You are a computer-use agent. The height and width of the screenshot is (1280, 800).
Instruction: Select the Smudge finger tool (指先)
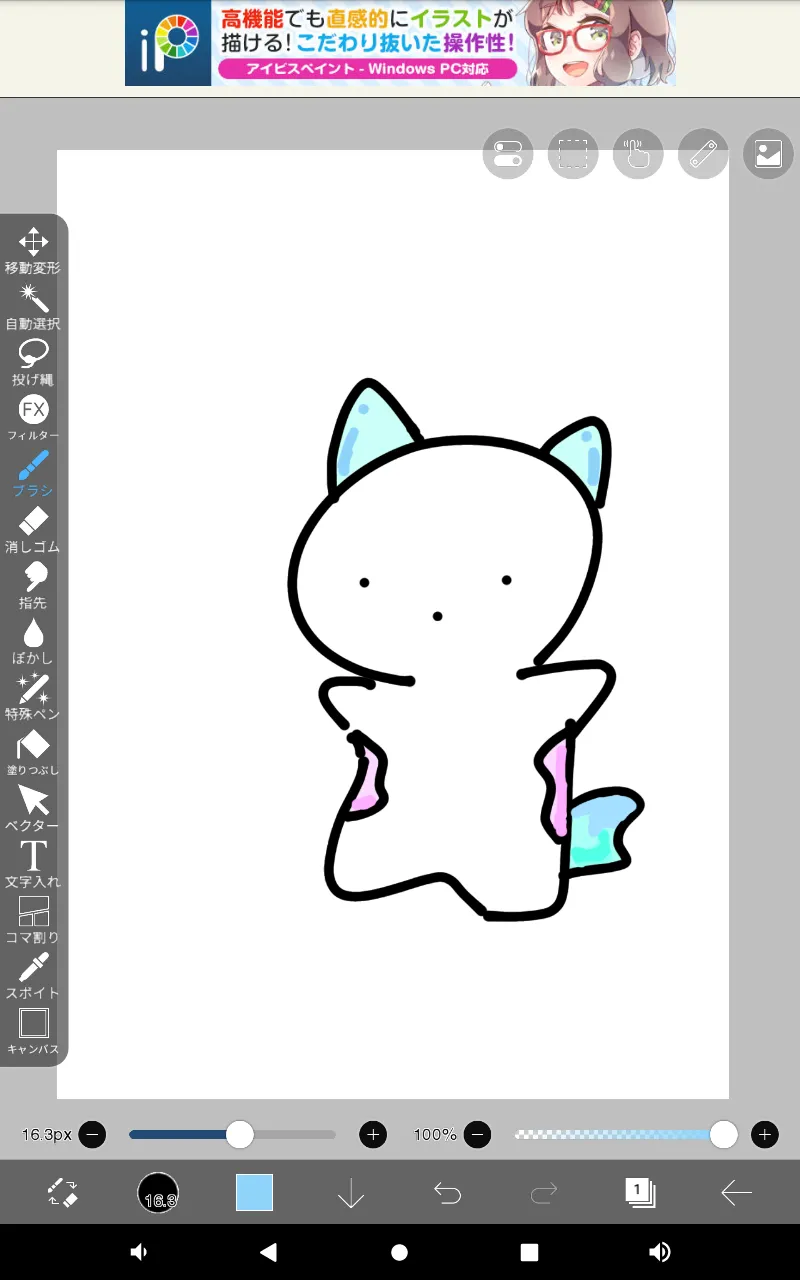33,586
